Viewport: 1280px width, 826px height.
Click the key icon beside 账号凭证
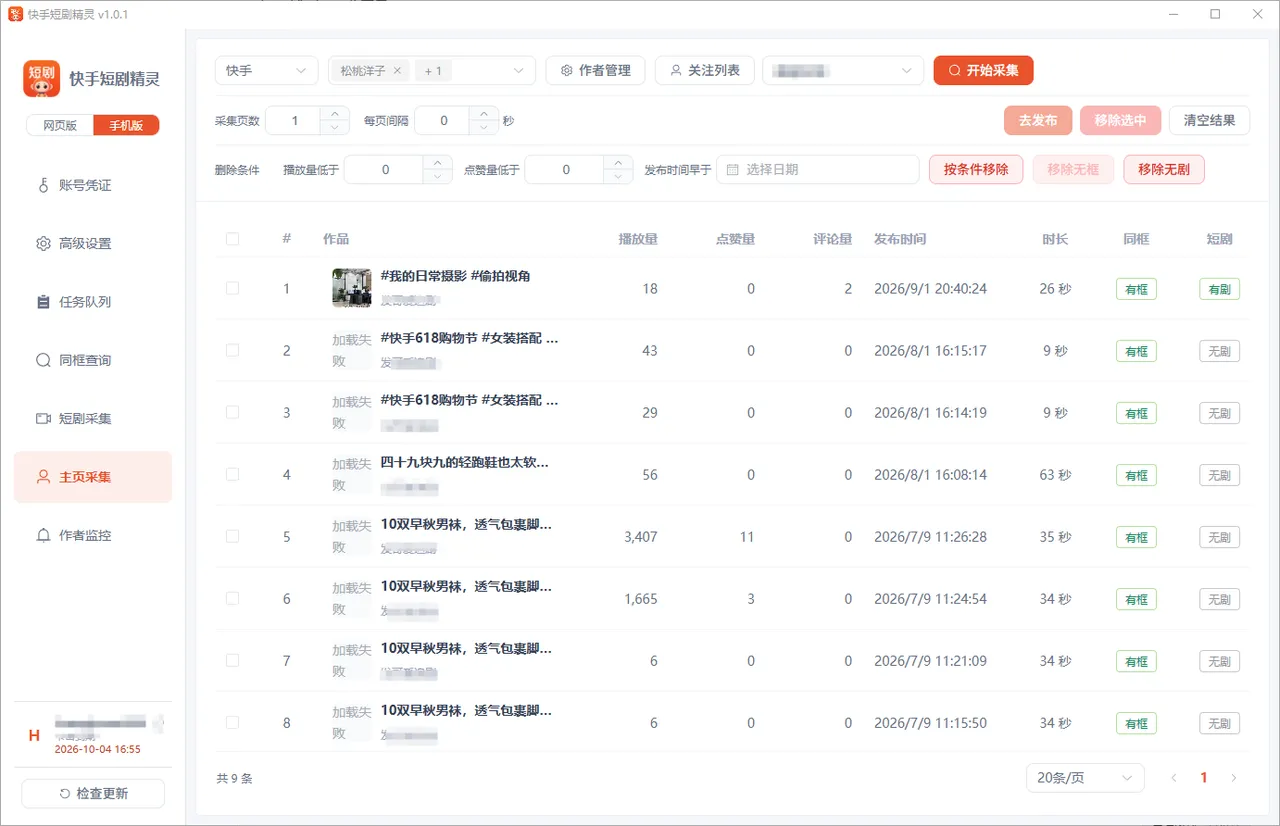point(43,185)
